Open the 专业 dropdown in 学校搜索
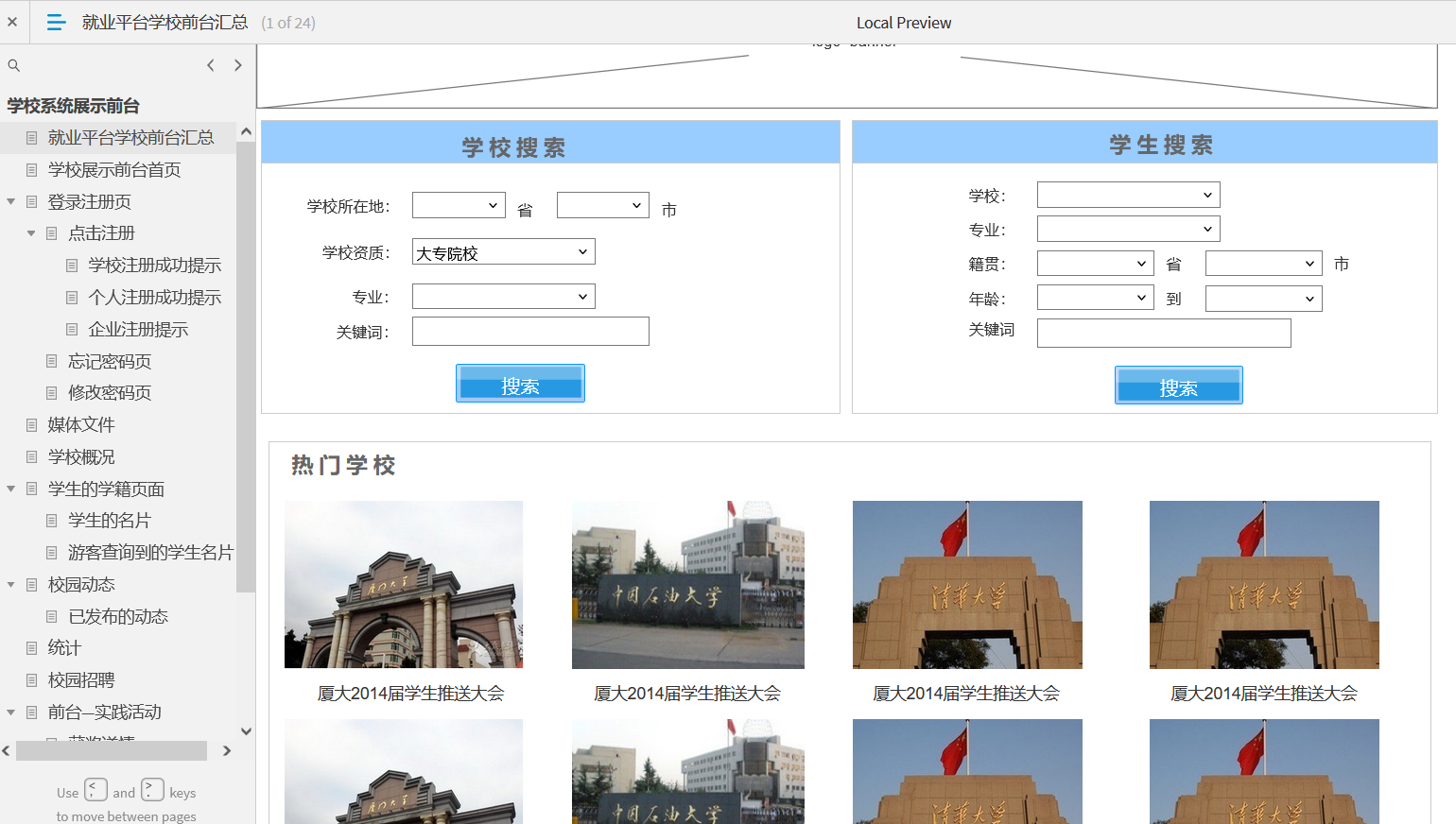 [x=504, y=297]
